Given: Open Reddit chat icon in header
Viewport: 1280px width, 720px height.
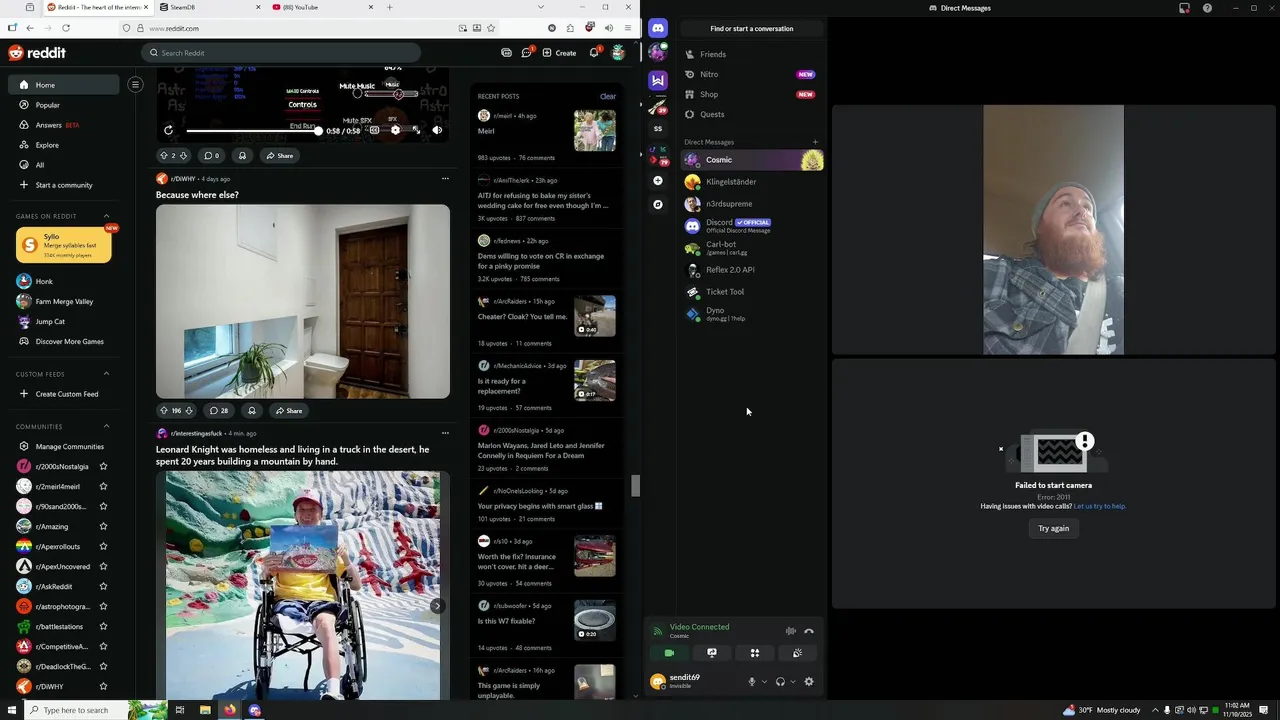Looking at the screenshot, I should (527, 52).
